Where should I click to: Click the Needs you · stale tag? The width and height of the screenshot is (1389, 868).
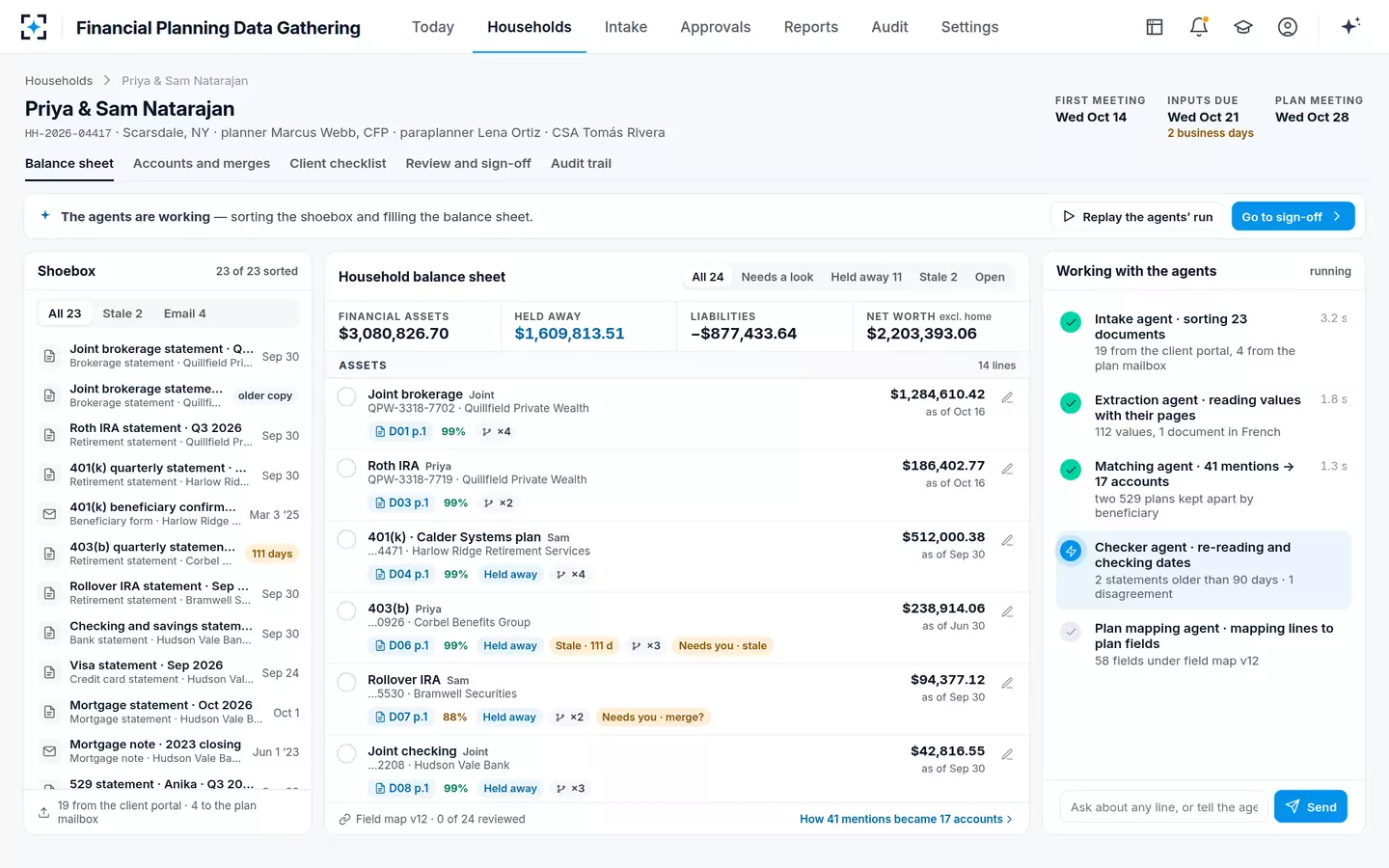722,645
